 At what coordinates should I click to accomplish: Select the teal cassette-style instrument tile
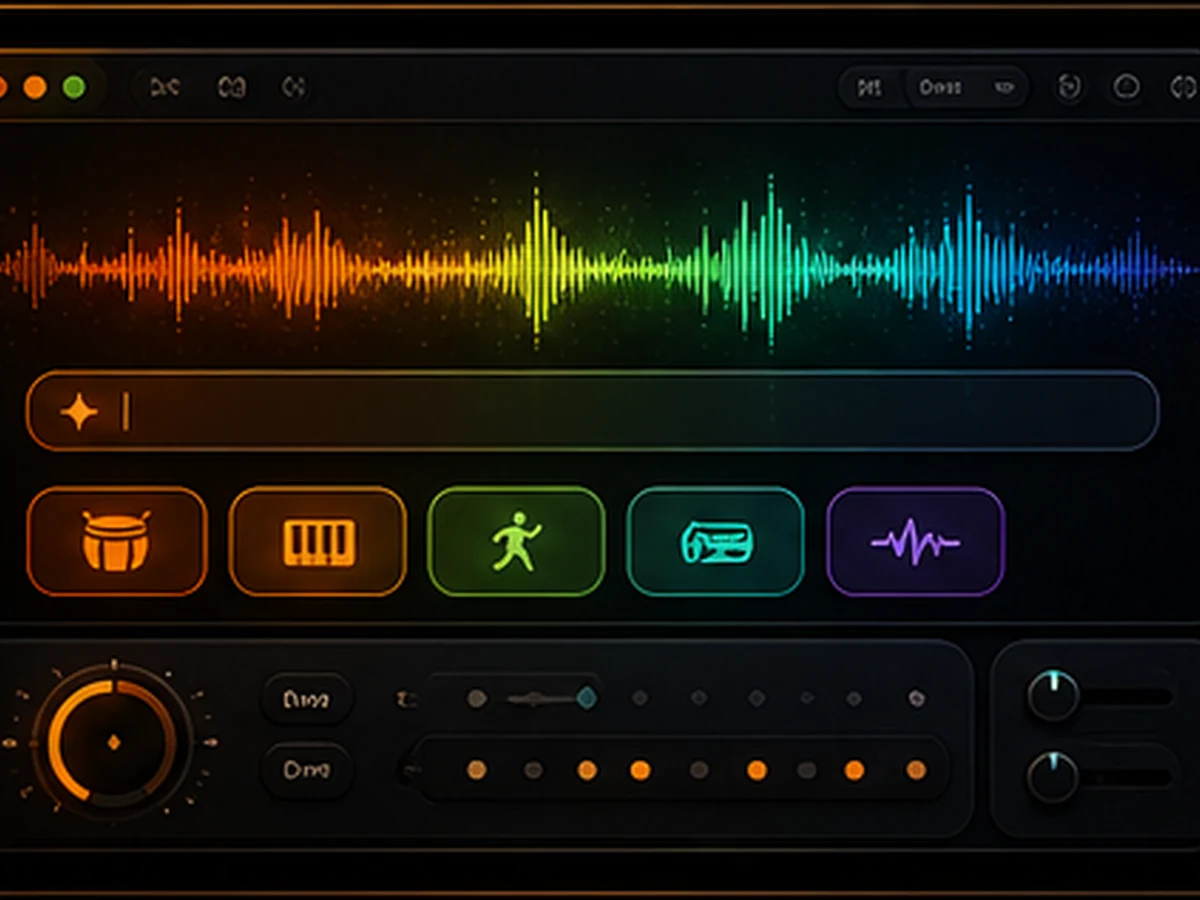[x=715, y=541]
